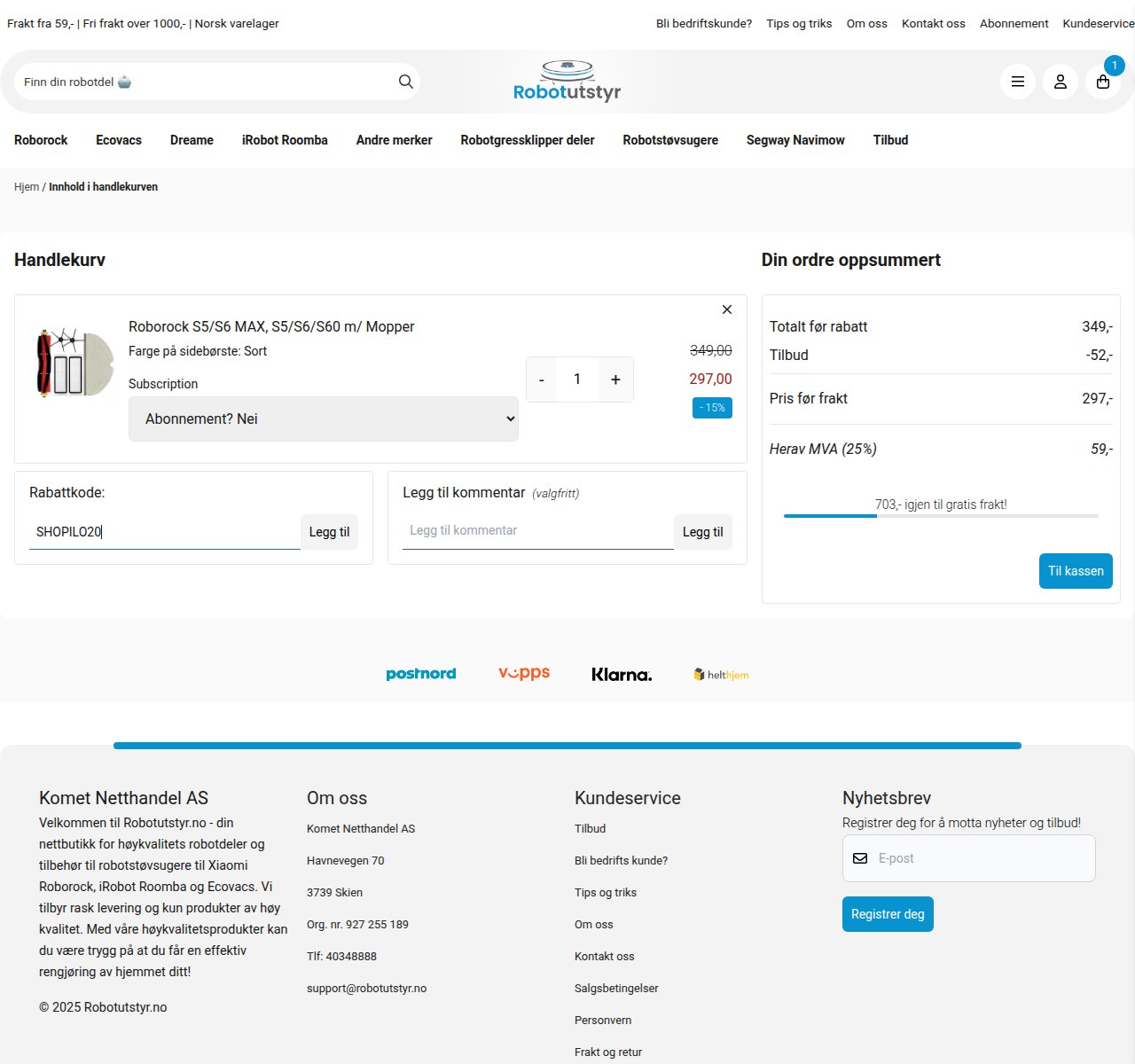1135x1064 pixels.
Task: Click the PostNord logo
Action: coord(421,674)
